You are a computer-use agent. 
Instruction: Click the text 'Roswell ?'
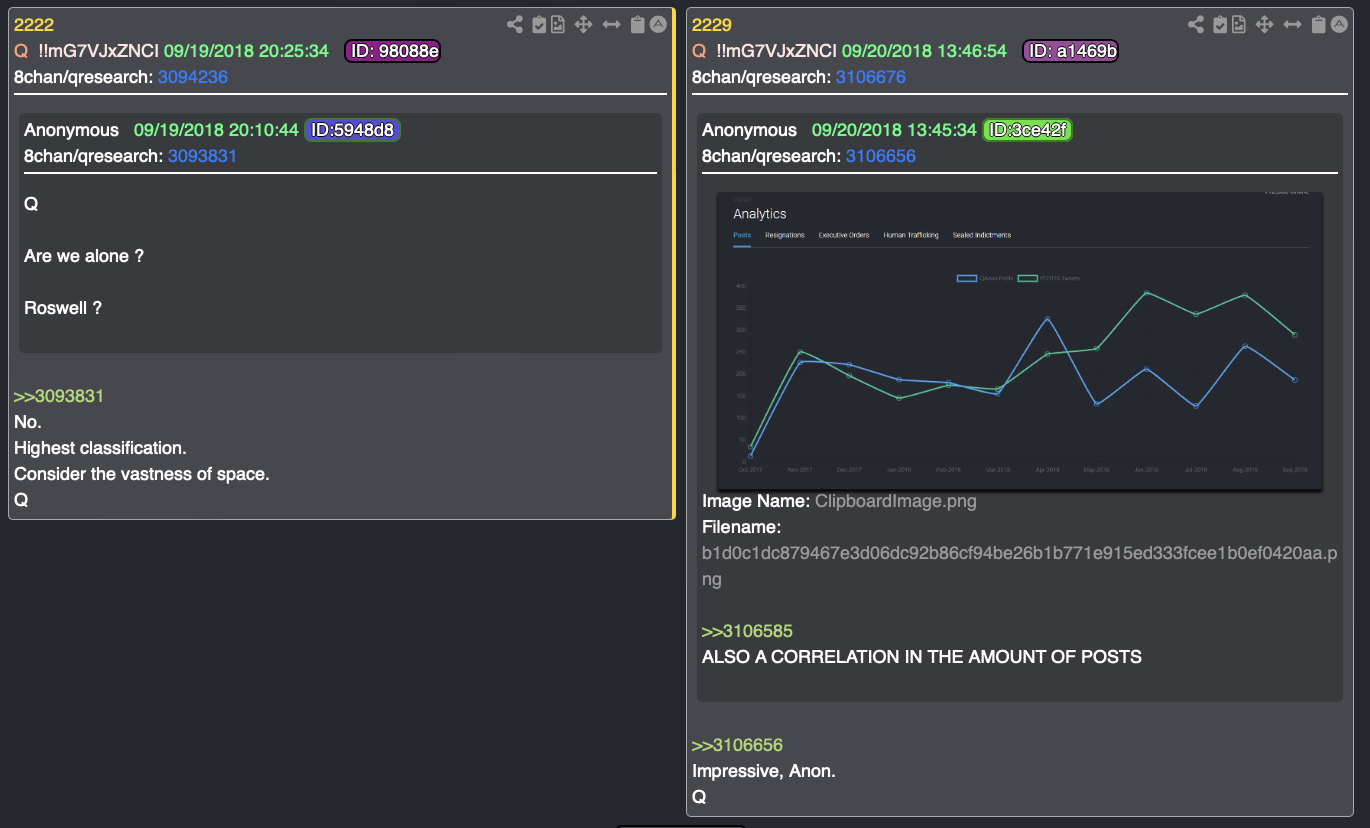(x=63, y=308)
